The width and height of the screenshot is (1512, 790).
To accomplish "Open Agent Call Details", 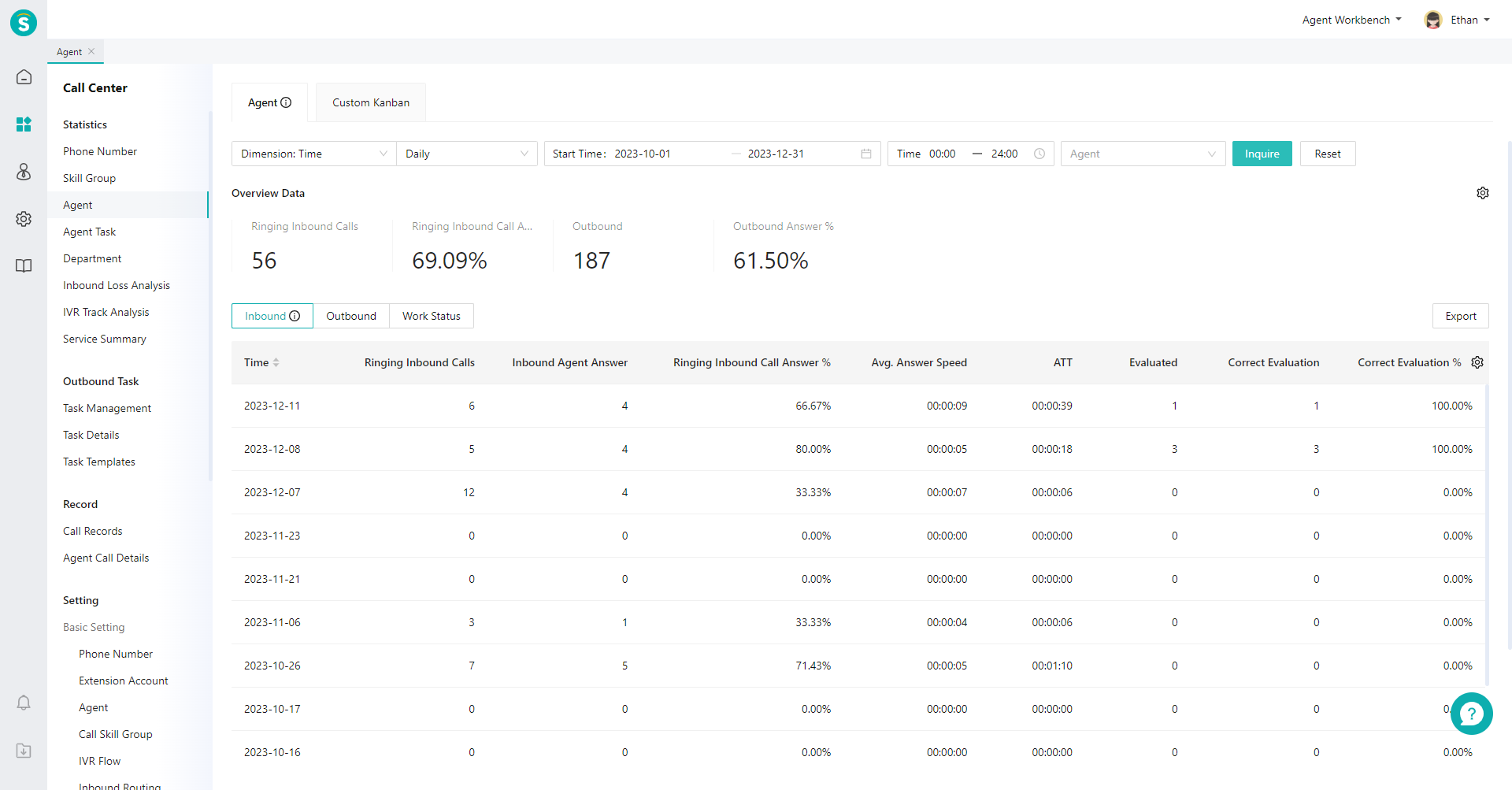I will (106, 558).
